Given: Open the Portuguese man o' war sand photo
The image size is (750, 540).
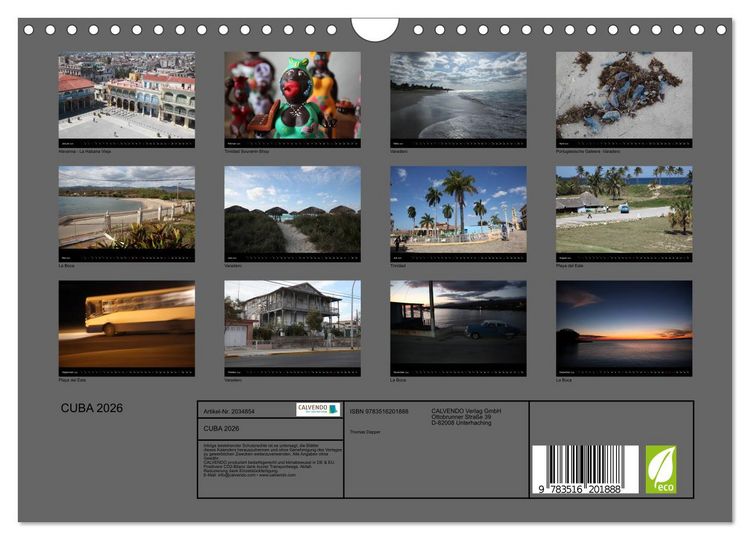Looking at the screenshot, I should point(624,95).
